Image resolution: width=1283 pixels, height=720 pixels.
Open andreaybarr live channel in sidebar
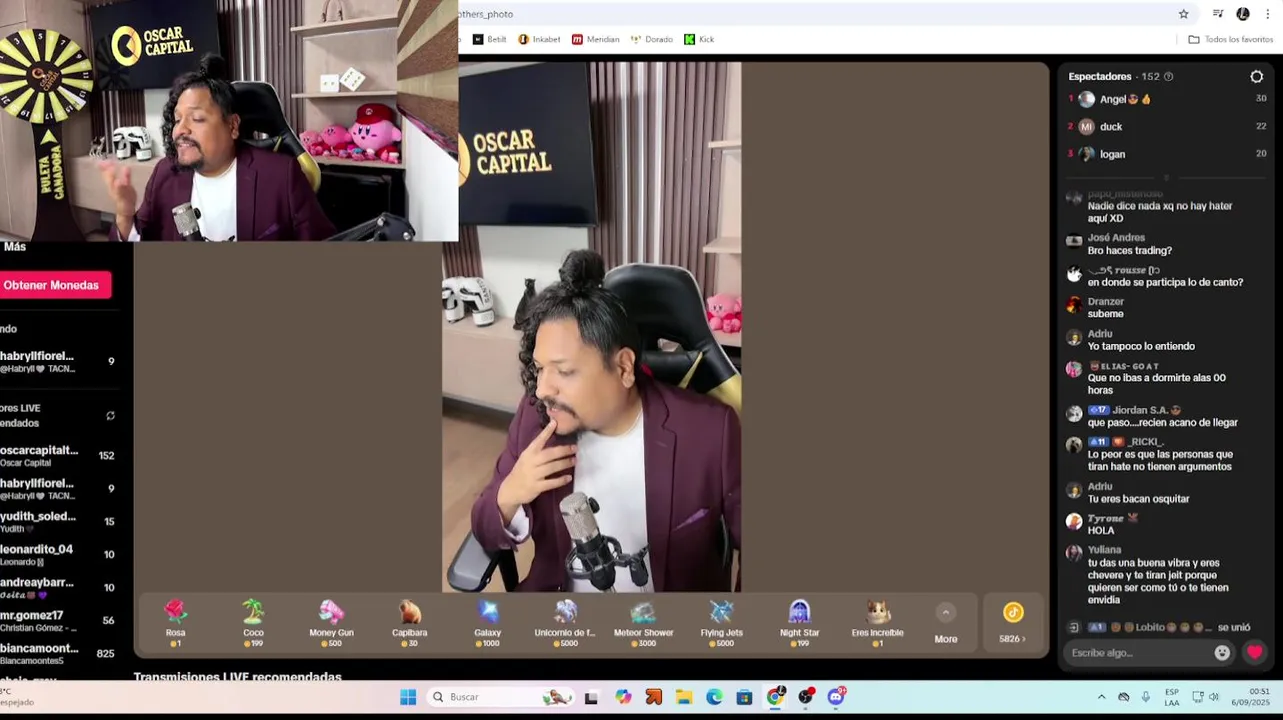60,588
